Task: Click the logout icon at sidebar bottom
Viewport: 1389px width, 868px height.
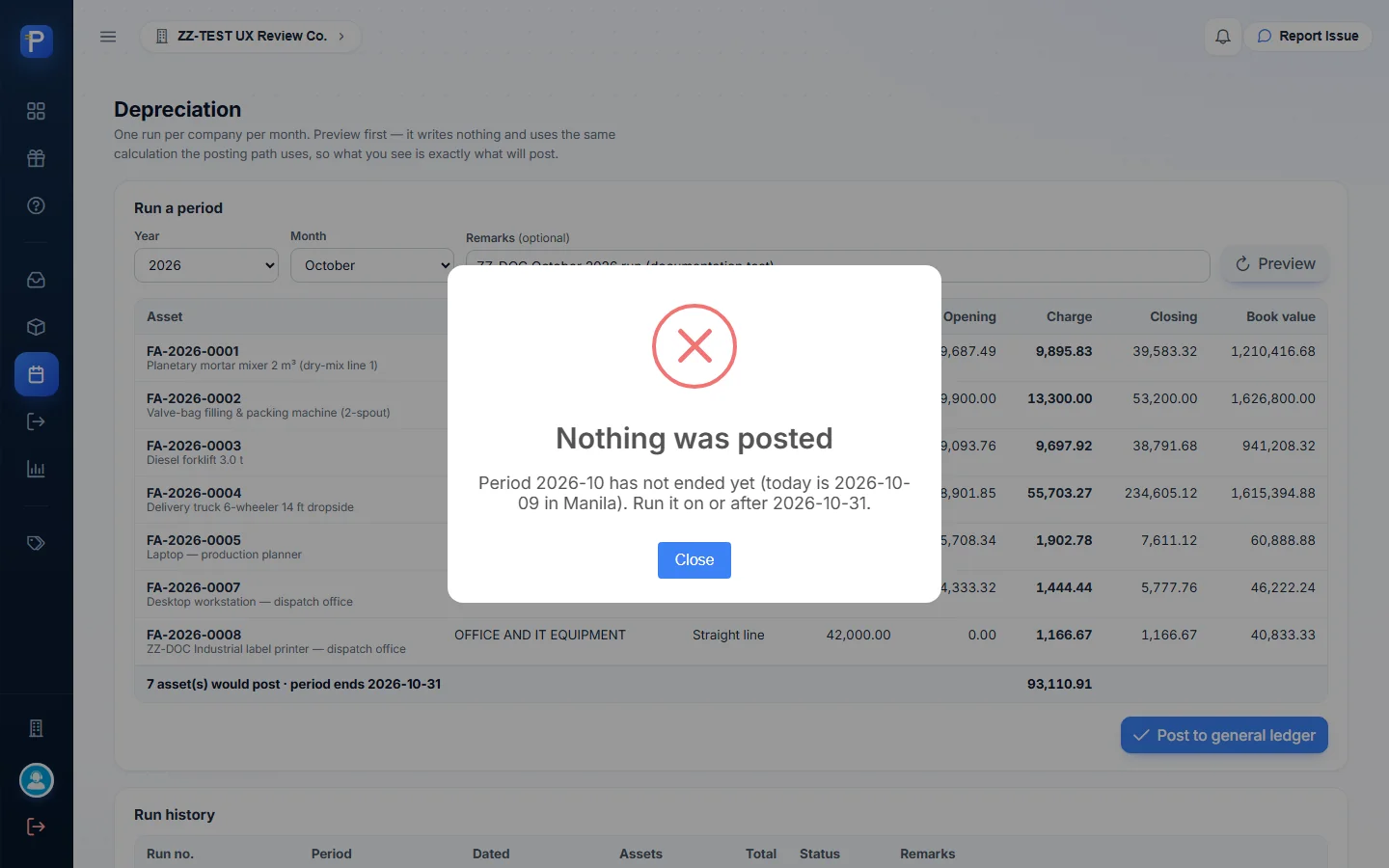Action: (36, 827)
